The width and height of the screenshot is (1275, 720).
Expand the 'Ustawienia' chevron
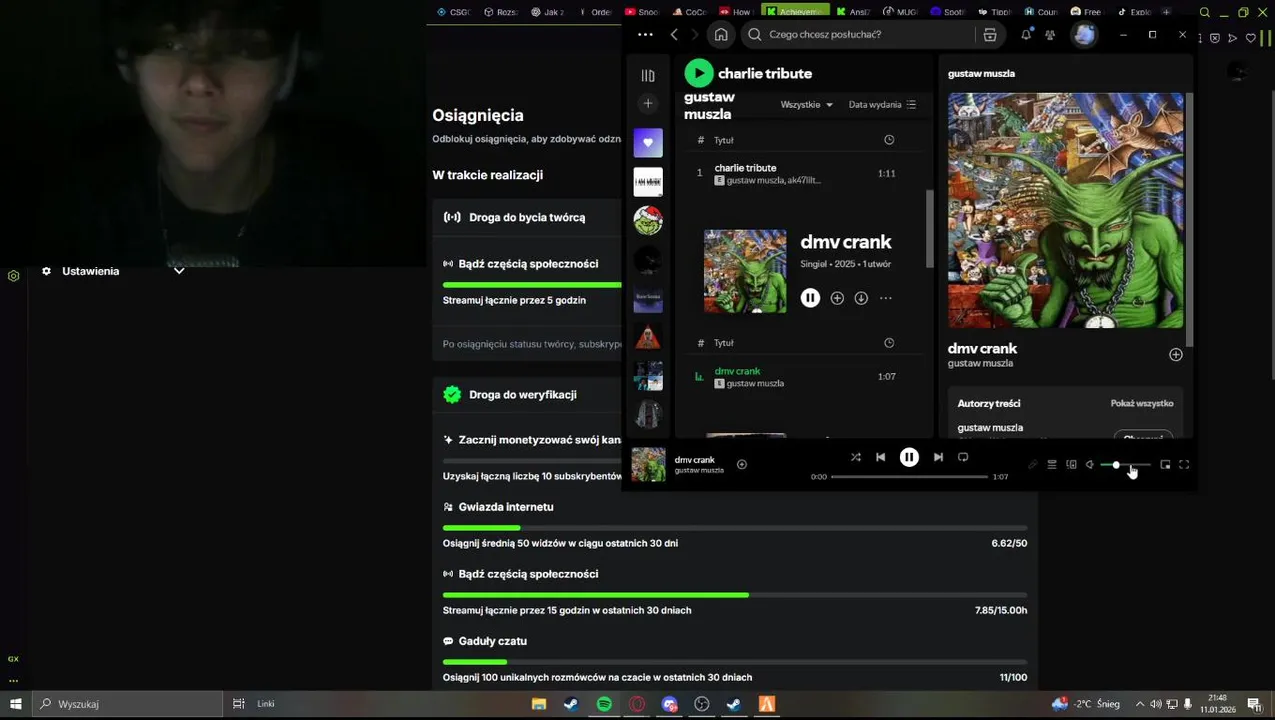coord(179,271)
